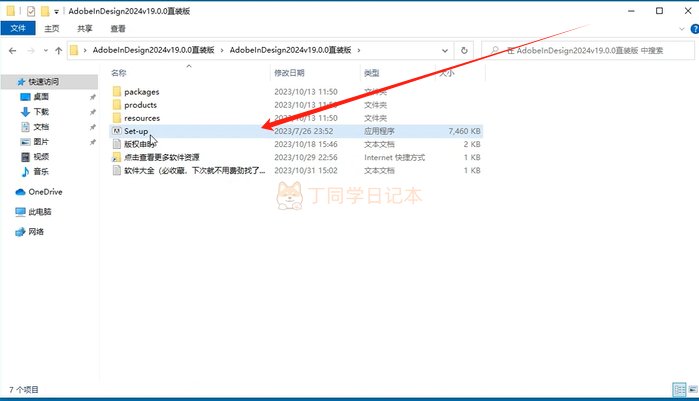Select the resources folder
This screenshot has width=699, height=401.
coord(142,118)
